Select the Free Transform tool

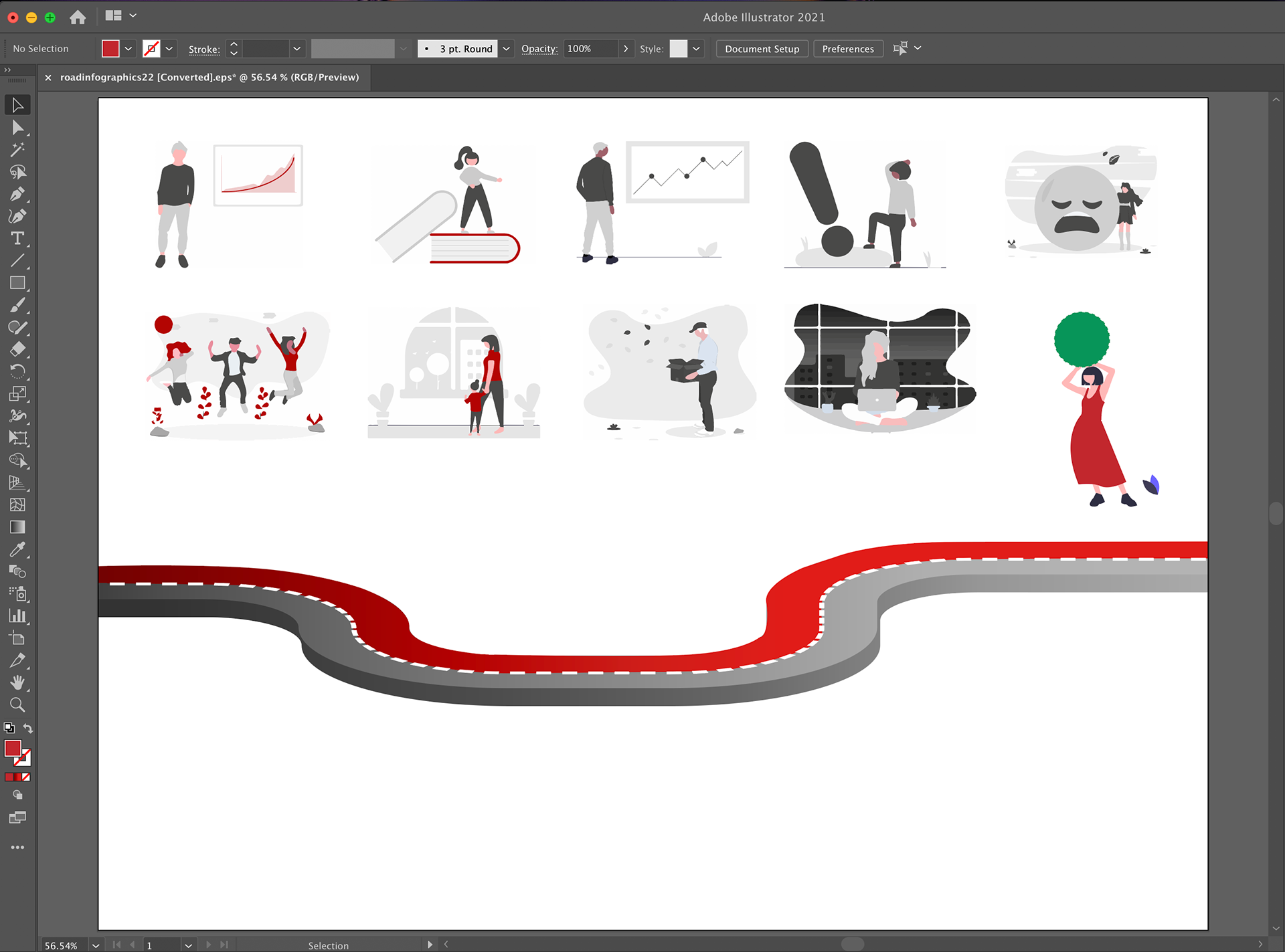tap(18, 438)
